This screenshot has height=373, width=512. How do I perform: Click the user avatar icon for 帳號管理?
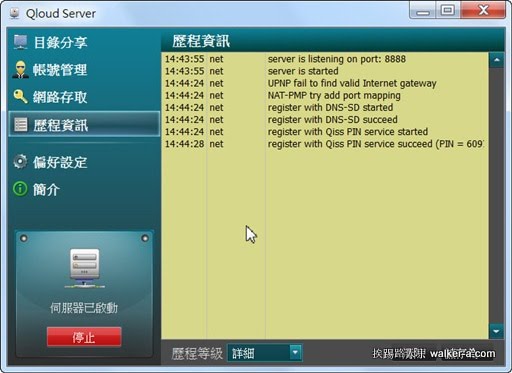(x=21, y=70)
